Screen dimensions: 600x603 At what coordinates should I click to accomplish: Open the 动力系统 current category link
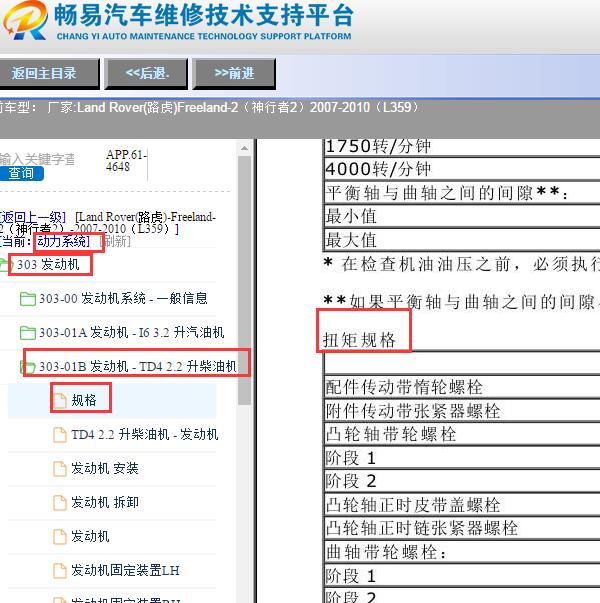63,242
